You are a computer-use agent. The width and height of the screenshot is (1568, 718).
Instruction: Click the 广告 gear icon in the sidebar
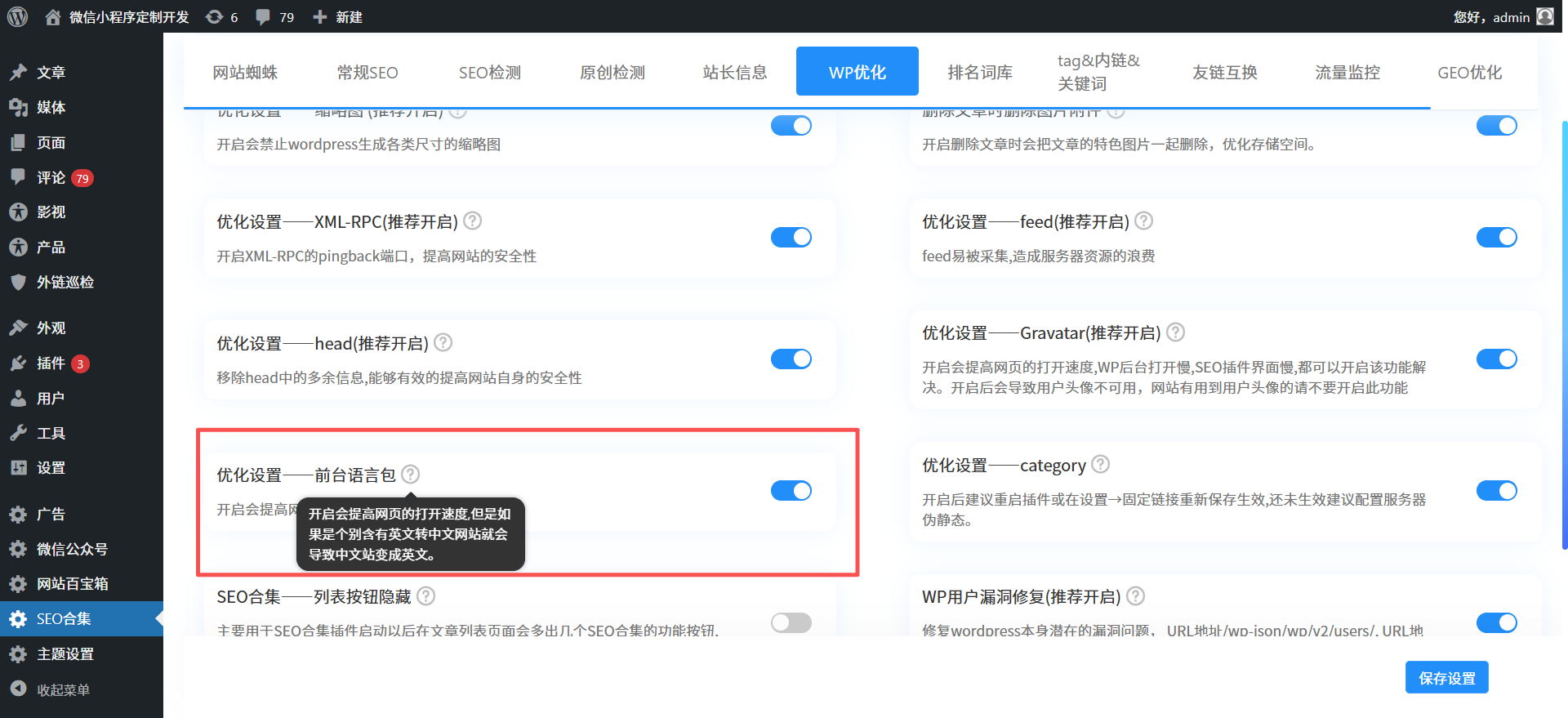[18, 515]
